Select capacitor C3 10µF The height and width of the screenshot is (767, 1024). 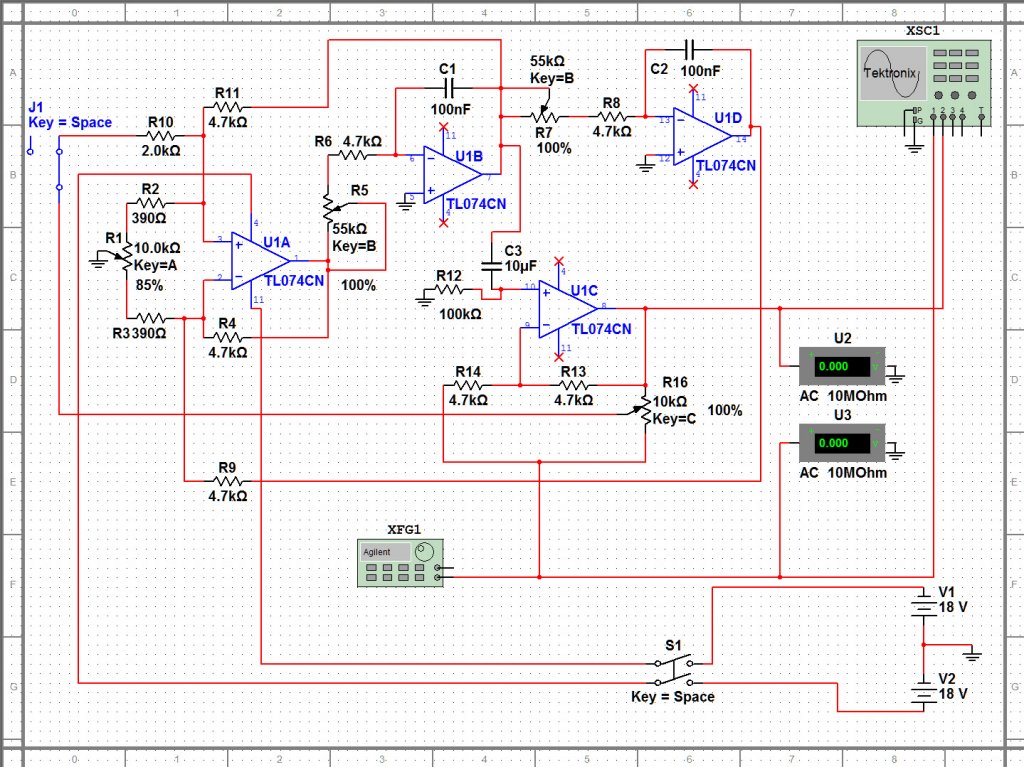pos(491,265)
